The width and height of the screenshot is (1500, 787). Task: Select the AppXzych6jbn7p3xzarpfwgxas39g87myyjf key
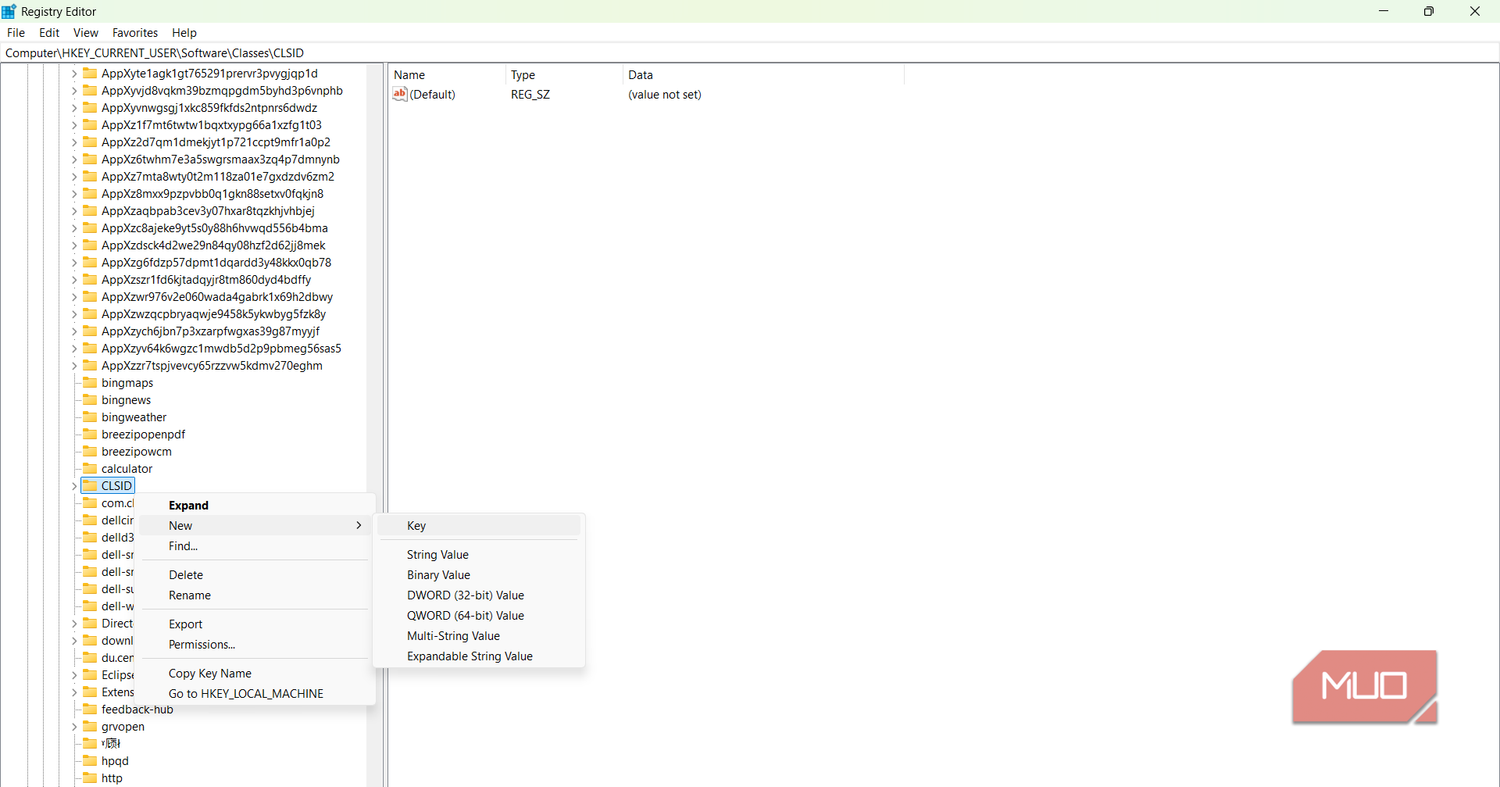coord(210,331)
